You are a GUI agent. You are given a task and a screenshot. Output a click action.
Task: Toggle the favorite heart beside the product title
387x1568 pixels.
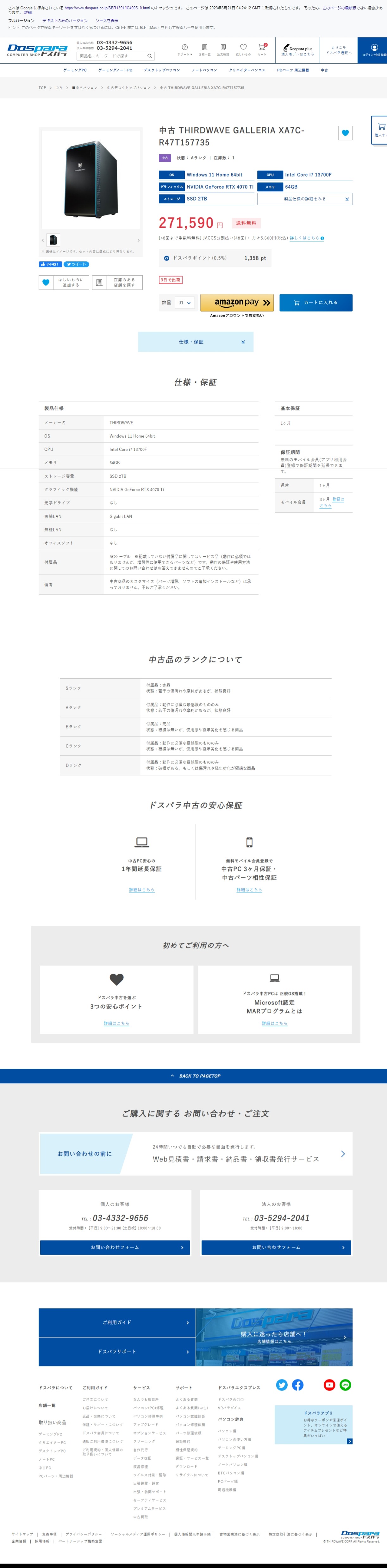(x=345, y=133)
